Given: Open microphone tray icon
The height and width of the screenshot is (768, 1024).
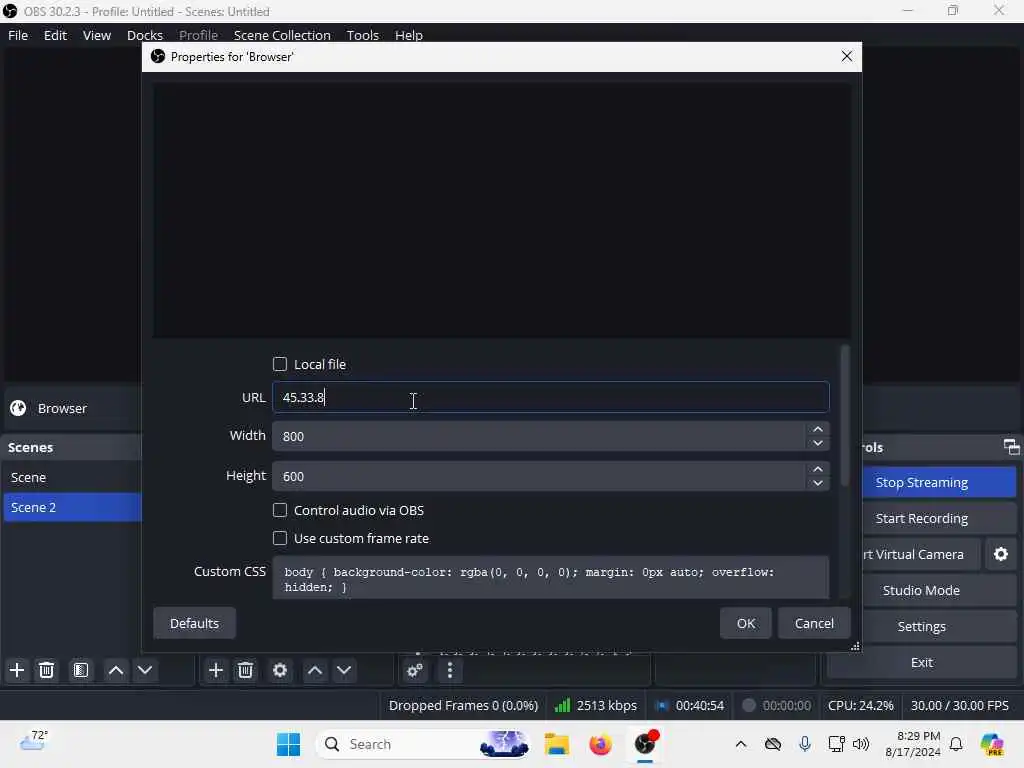Looking at the screenshot, I should (x=805, y=744).
